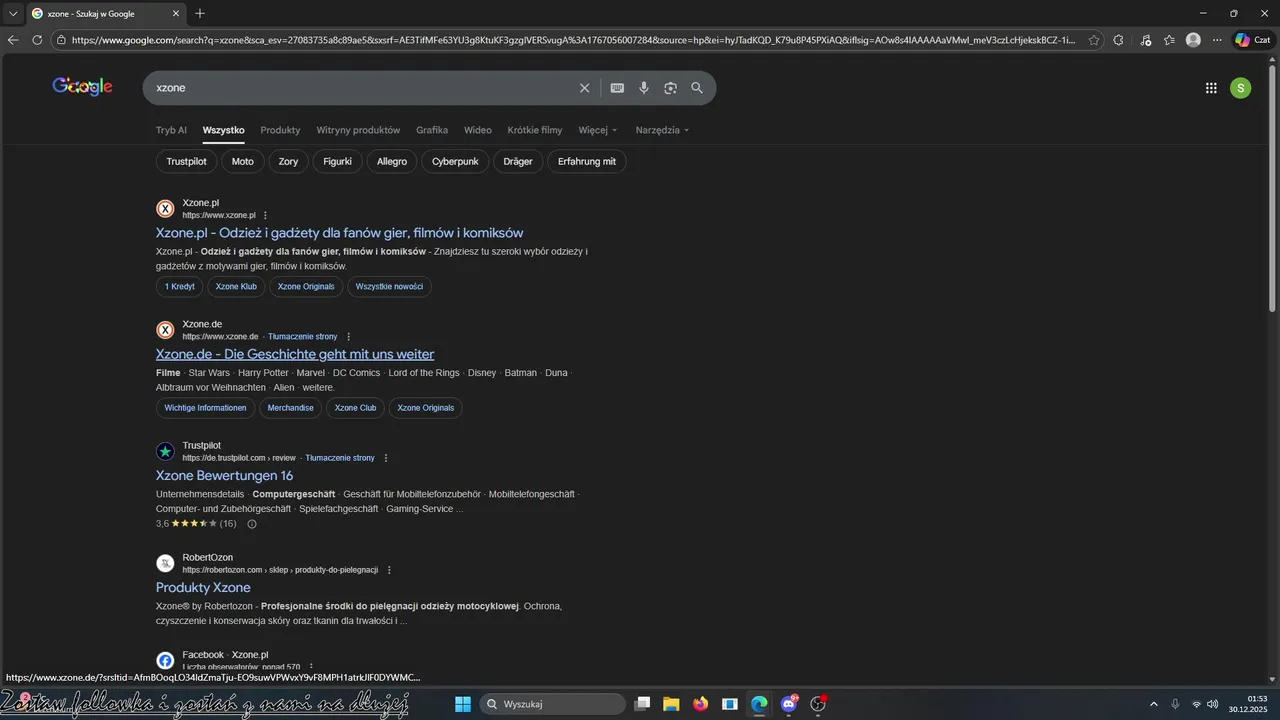This screenshot has width=1280, height=720.
Task: Open more options for RobertOzon result
Action: [x=389, y=570]
